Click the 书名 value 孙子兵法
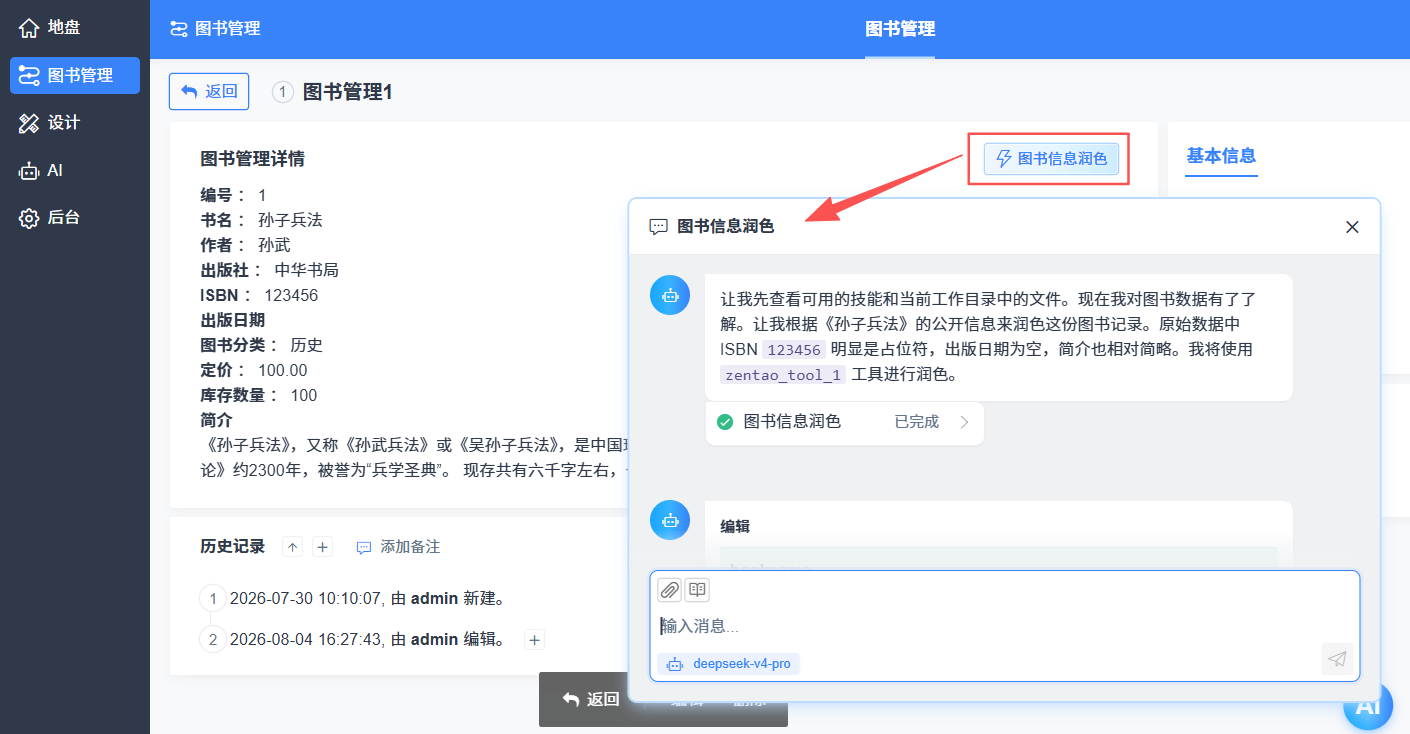This screenshot has height=734, width=1410. [x=290, y=220]
